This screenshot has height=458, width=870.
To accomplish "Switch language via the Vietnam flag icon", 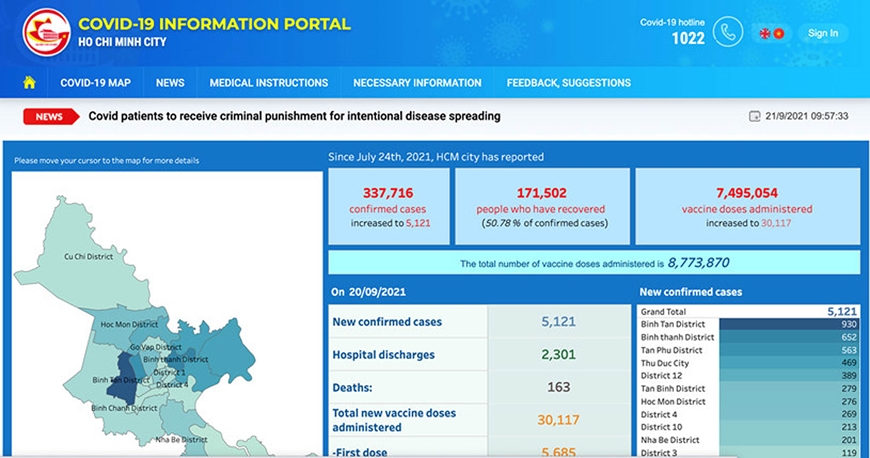I will pos(778,33).
